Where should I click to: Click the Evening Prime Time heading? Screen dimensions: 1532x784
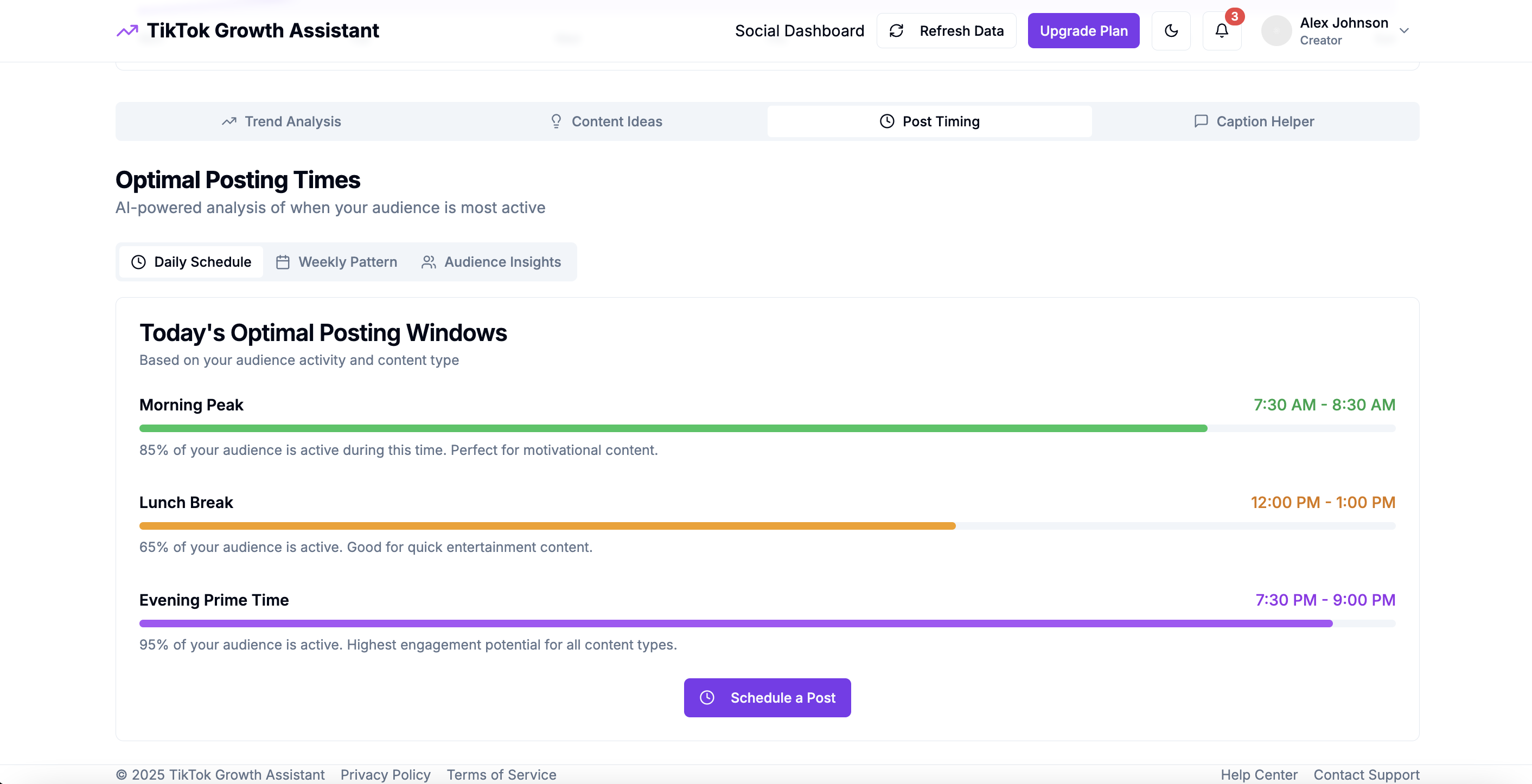pos(214,600)
